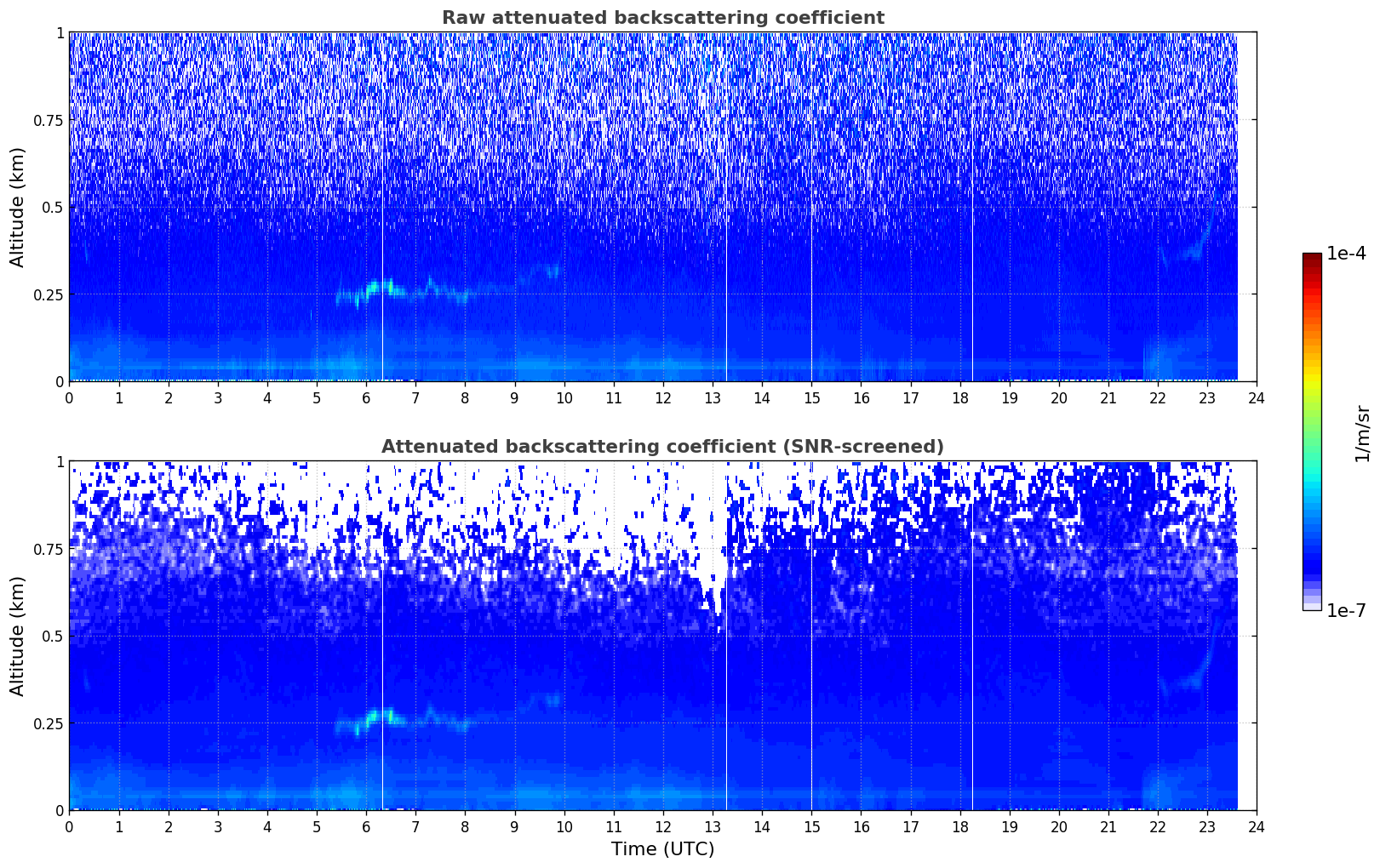Select the top plot's "Altitude (km)" axis label
The width and height of the screenshot is (1380, 868).
pyautogui.click(x=18, y=207)
